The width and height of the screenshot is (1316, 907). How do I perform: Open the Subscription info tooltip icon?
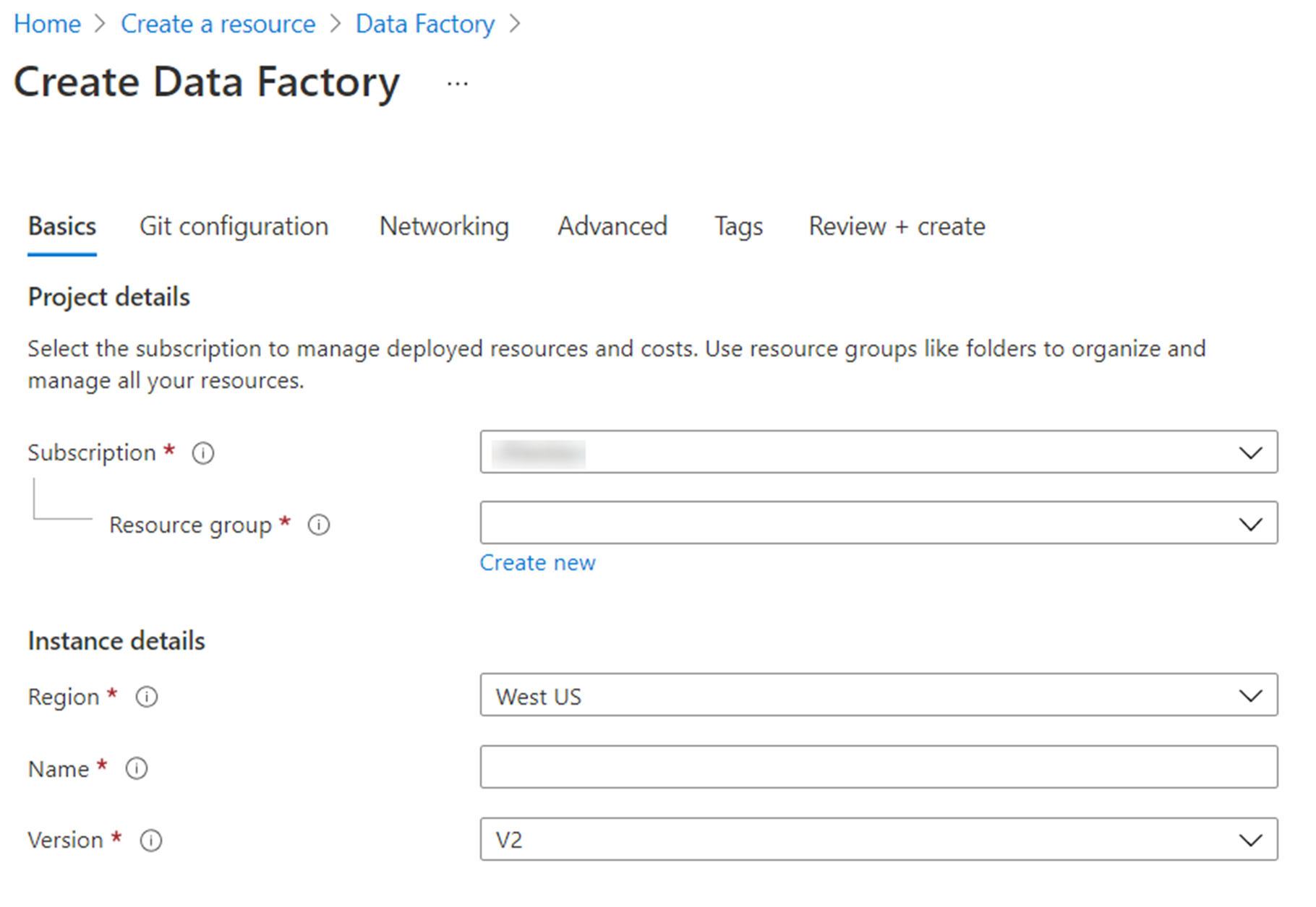(x=203, y=453)
